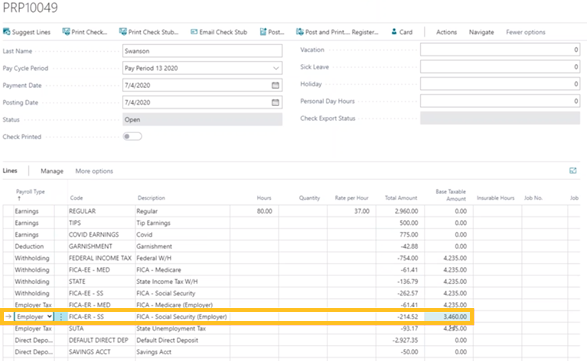The image size is (587, 361).
Task: Select the SUTA code cell
Action: pyautogui.click(x=102, y=328)
